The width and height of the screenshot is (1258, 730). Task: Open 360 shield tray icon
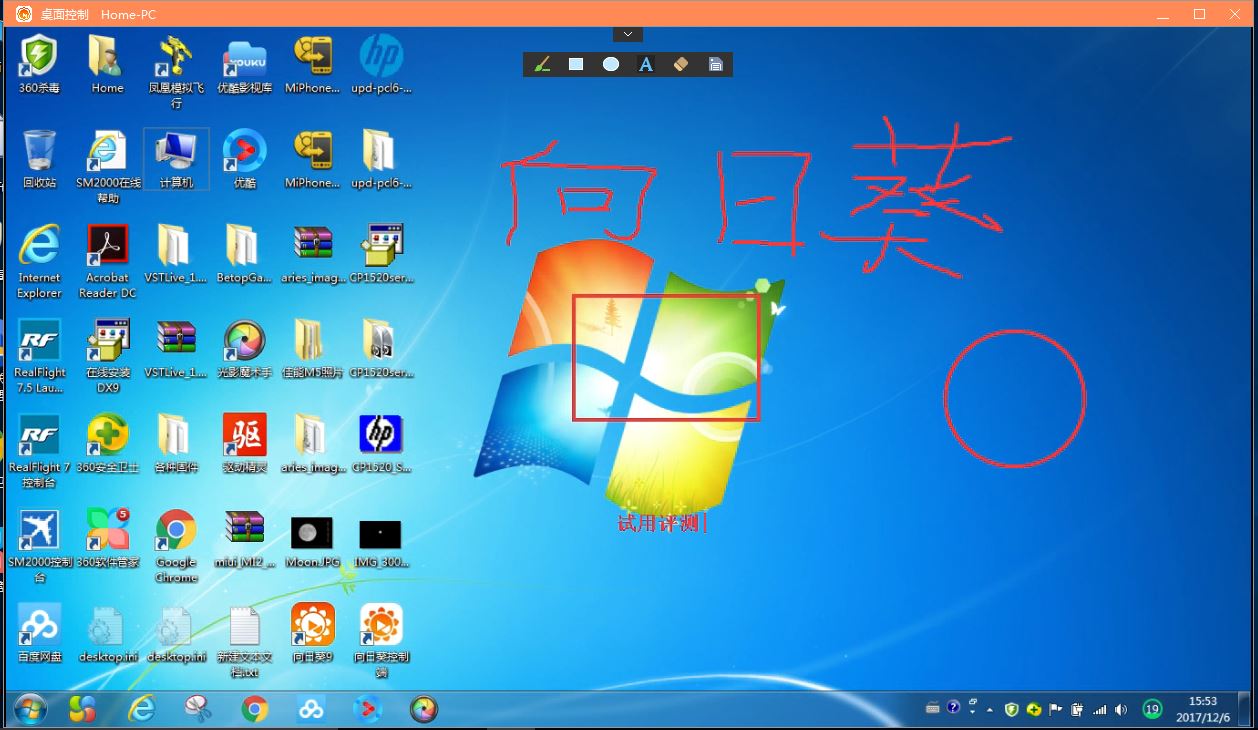[x=1012, y=709]
